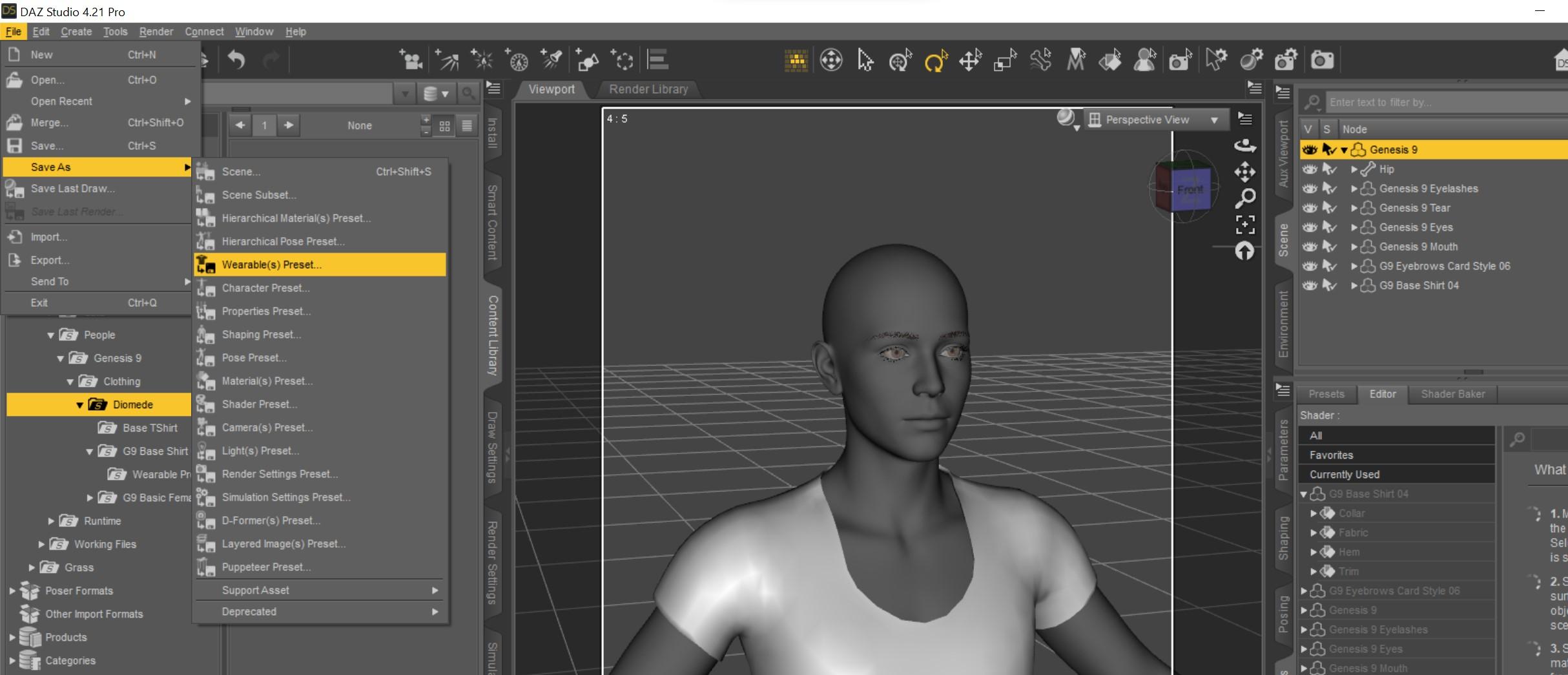Image resolution: width=1568 pixels, height=675 pixels.
Task: Select the Translate tool with four arrows
Action: tap(970, 61)
